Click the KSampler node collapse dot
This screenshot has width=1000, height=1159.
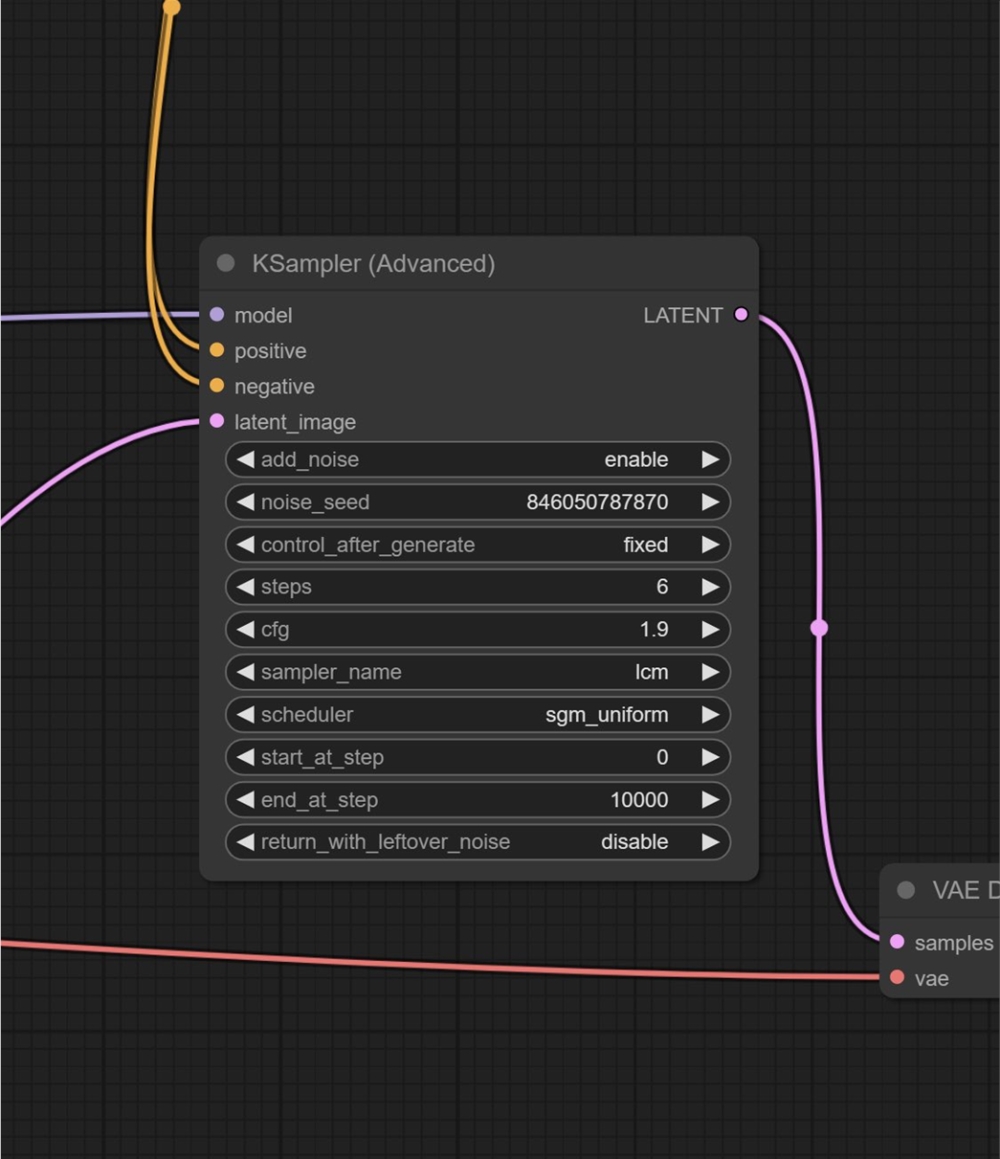226,263
